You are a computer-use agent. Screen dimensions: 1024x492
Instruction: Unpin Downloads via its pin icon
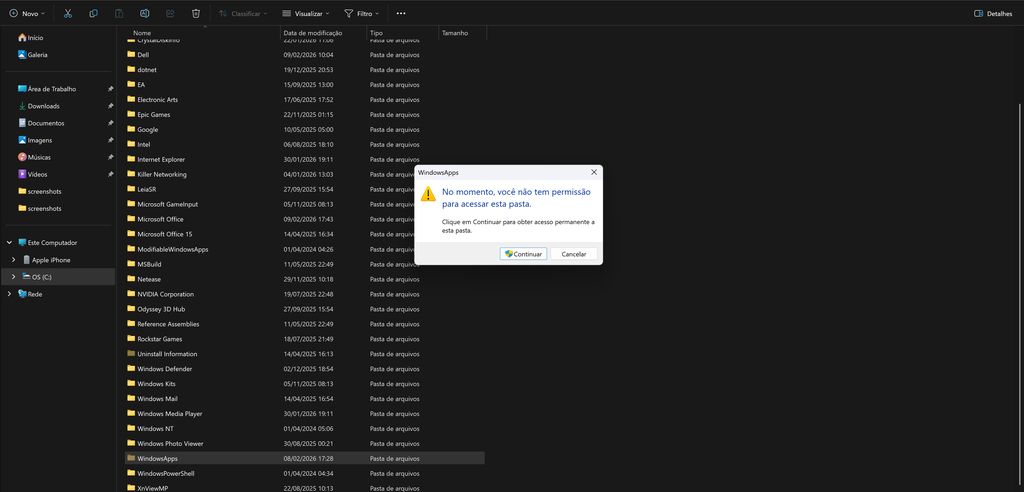110,106
